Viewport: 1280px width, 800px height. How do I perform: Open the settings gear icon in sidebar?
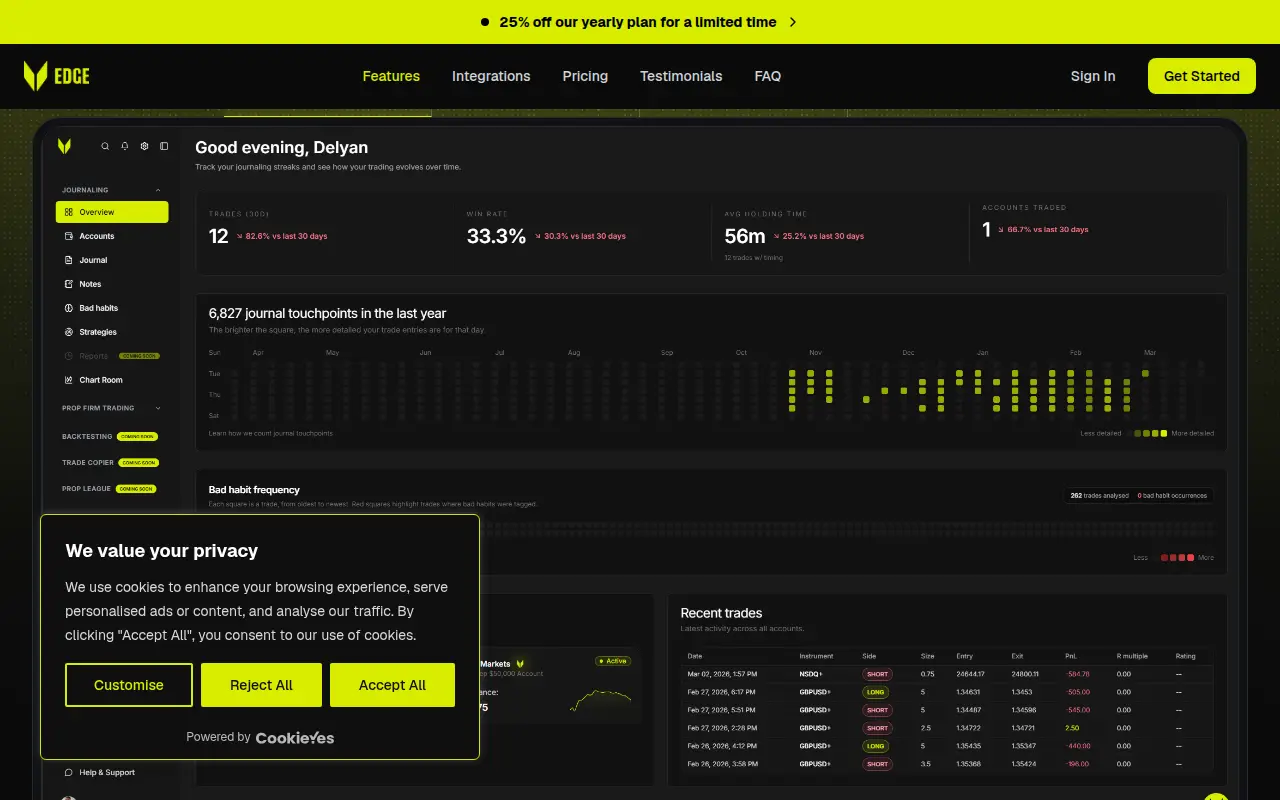coord(144,146)
